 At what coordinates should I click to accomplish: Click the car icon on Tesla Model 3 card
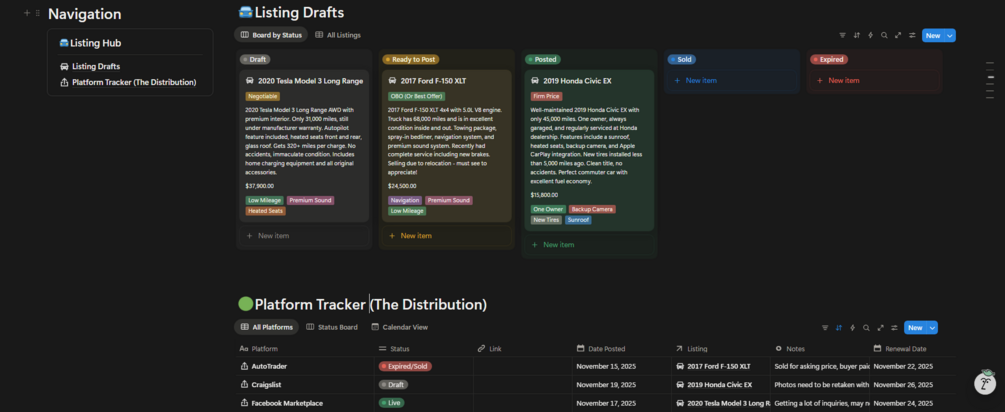click(249, 81)
